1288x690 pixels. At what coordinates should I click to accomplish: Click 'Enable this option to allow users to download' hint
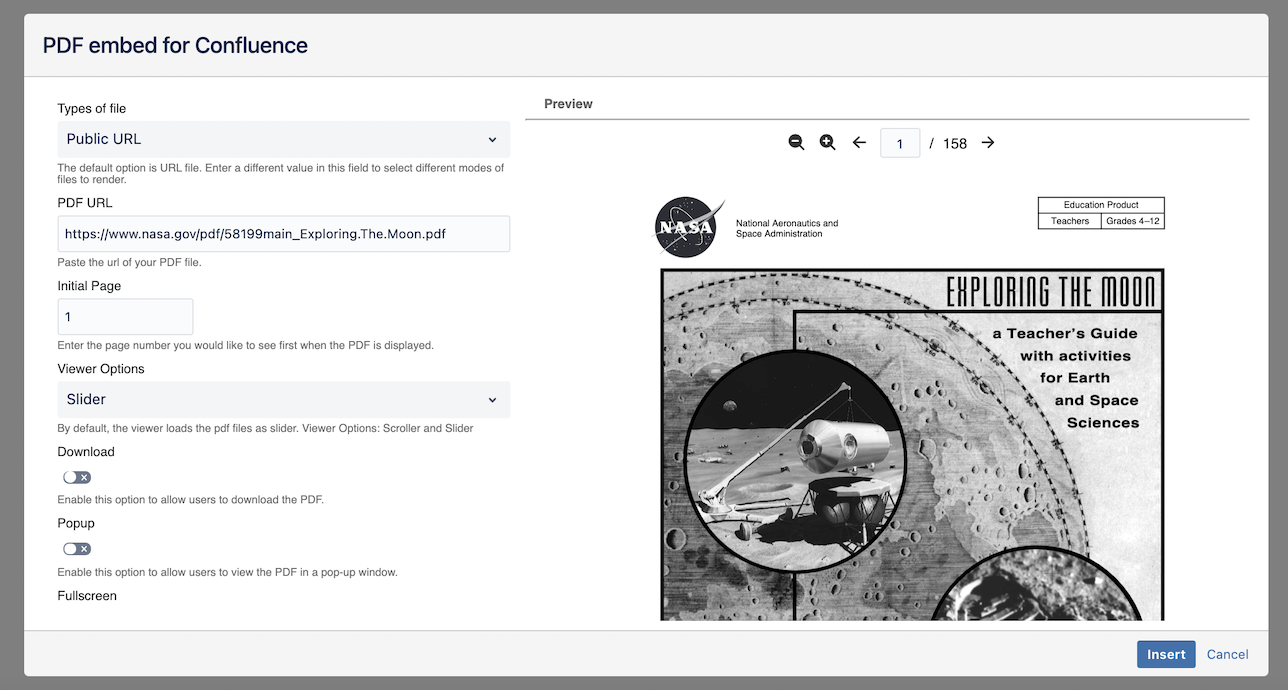[x=191, y=499]
